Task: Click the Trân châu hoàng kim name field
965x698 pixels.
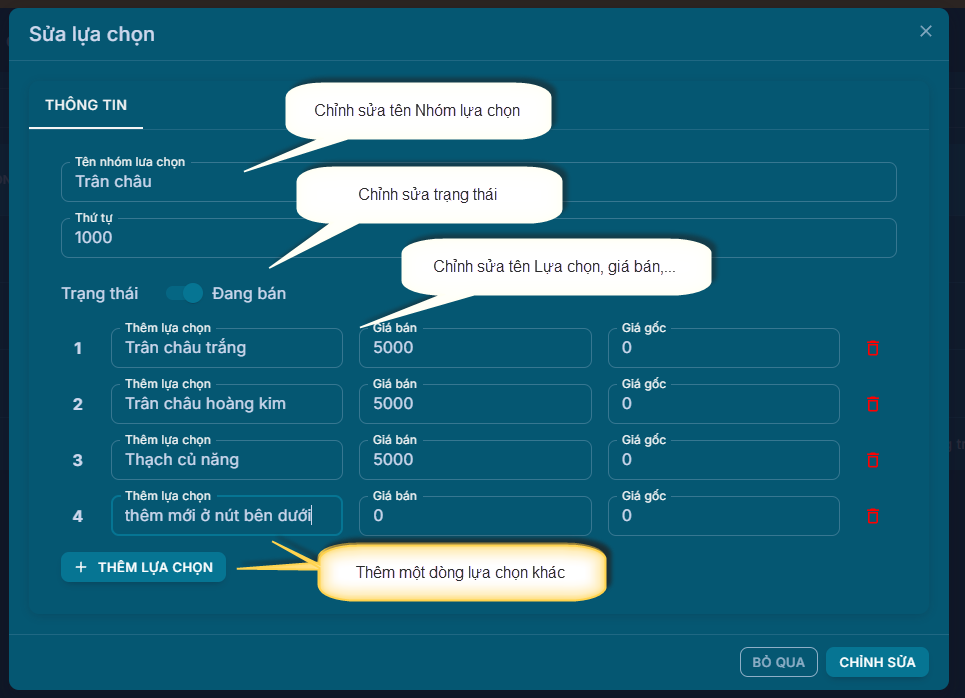Action: pyautogui.click(x=226, y=404)
